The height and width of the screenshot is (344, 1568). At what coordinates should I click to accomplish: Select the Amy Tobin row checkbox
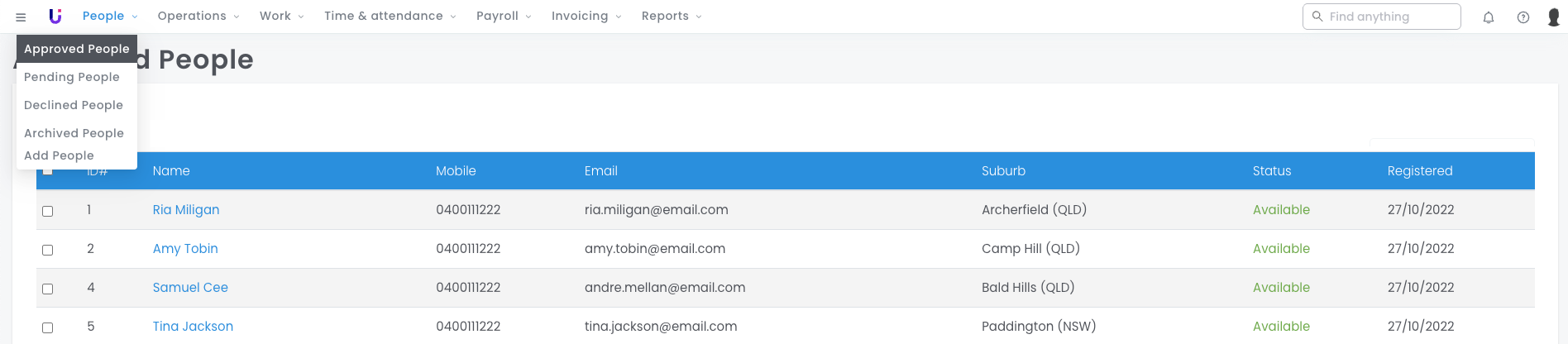pyautogui.click(x=48, y=250)
